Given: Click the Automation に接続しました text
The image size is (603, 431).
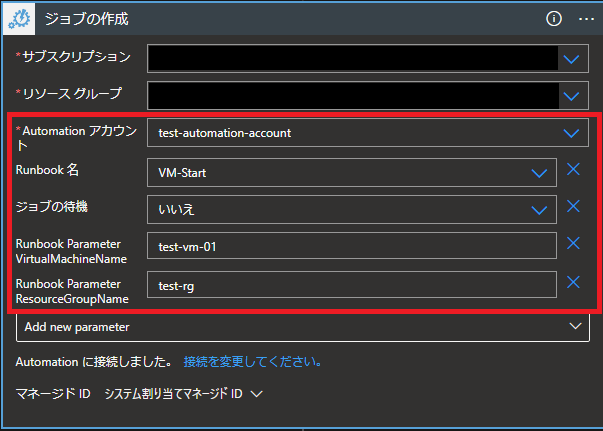Looking at the screenshot, I should coord(93,362).
